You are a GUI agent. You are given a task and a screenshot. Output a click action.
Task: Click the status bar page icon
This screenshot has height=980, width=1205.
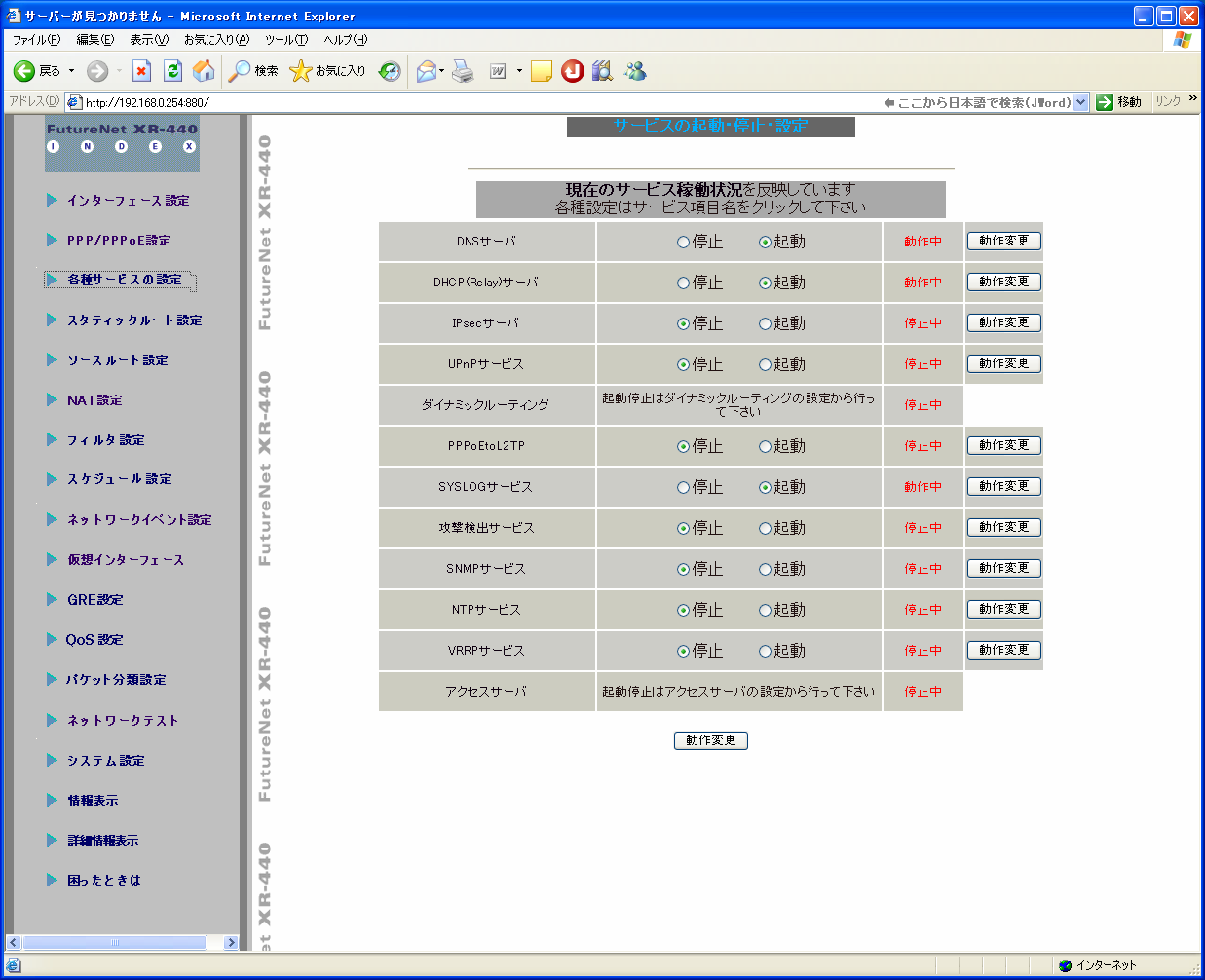(14, 965)
